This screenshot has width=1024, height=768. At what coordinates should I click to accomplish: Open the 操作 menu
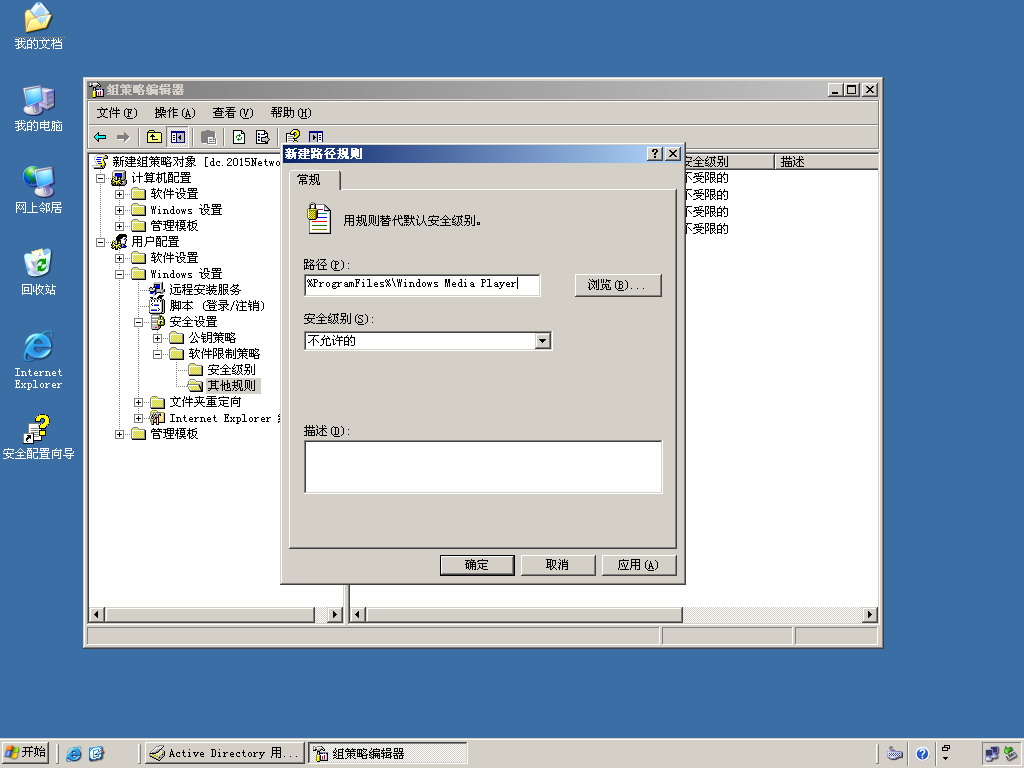pyautogui.click(x=174, y=112)
